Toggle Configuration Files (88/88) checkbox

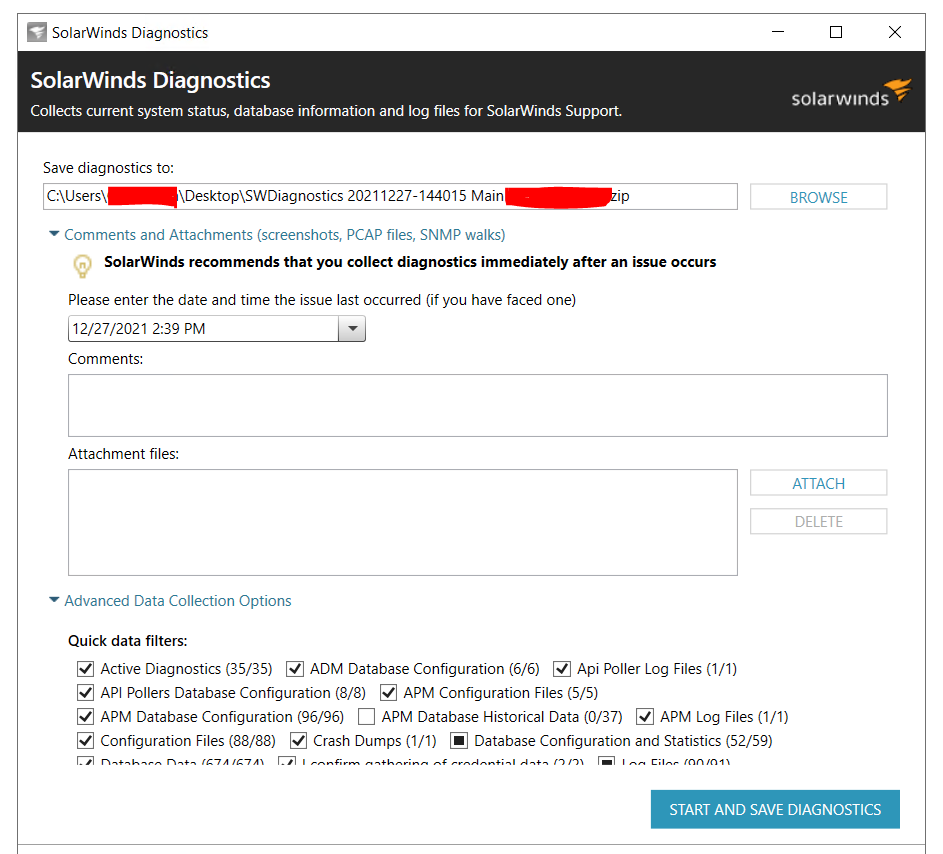point(85,741)
